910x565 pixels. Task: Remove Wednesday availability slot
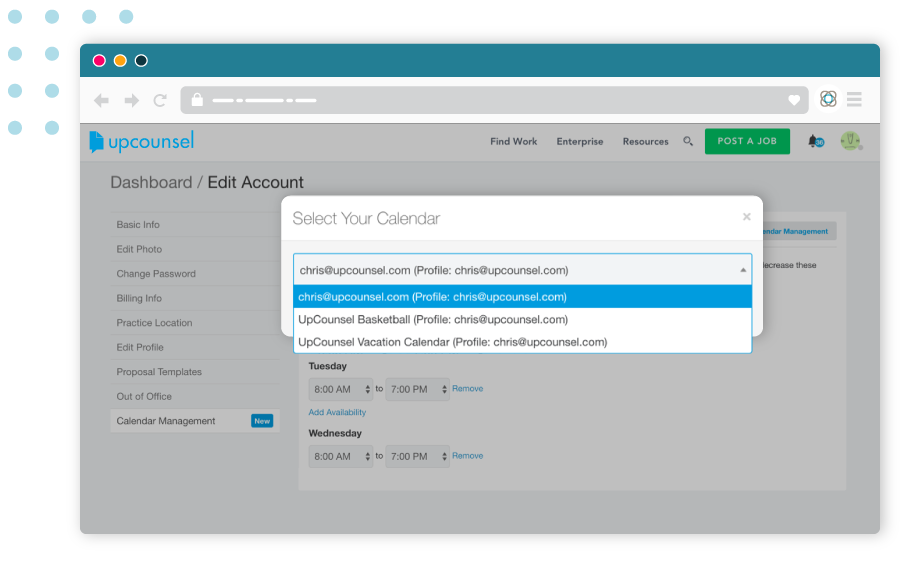pyautogui.click(x=467, y=456)
